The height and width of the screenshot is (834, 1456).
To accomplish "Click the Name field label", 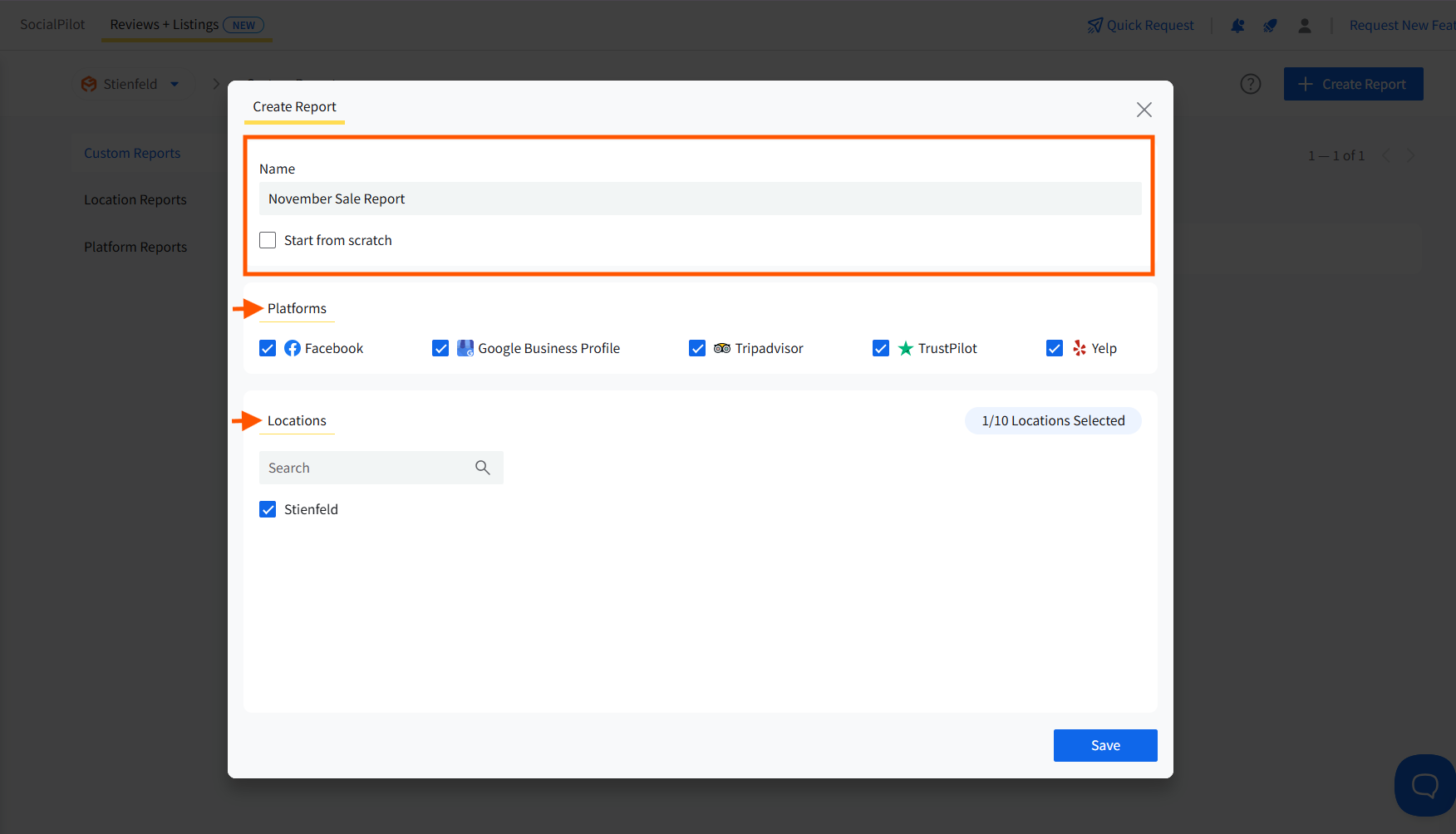I will coord(277,169).
